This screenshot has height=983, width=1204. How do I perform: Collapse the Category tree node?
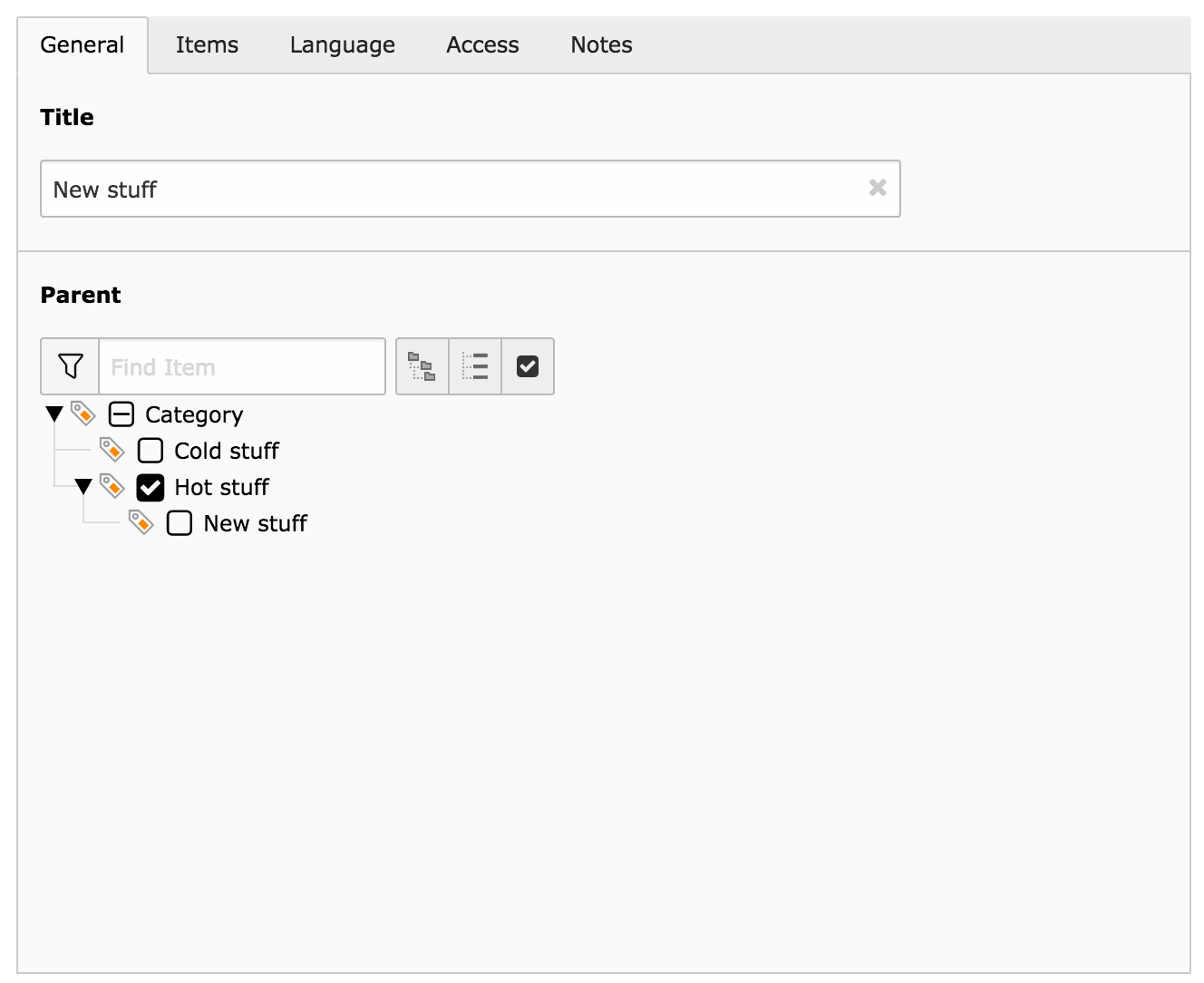54,414
